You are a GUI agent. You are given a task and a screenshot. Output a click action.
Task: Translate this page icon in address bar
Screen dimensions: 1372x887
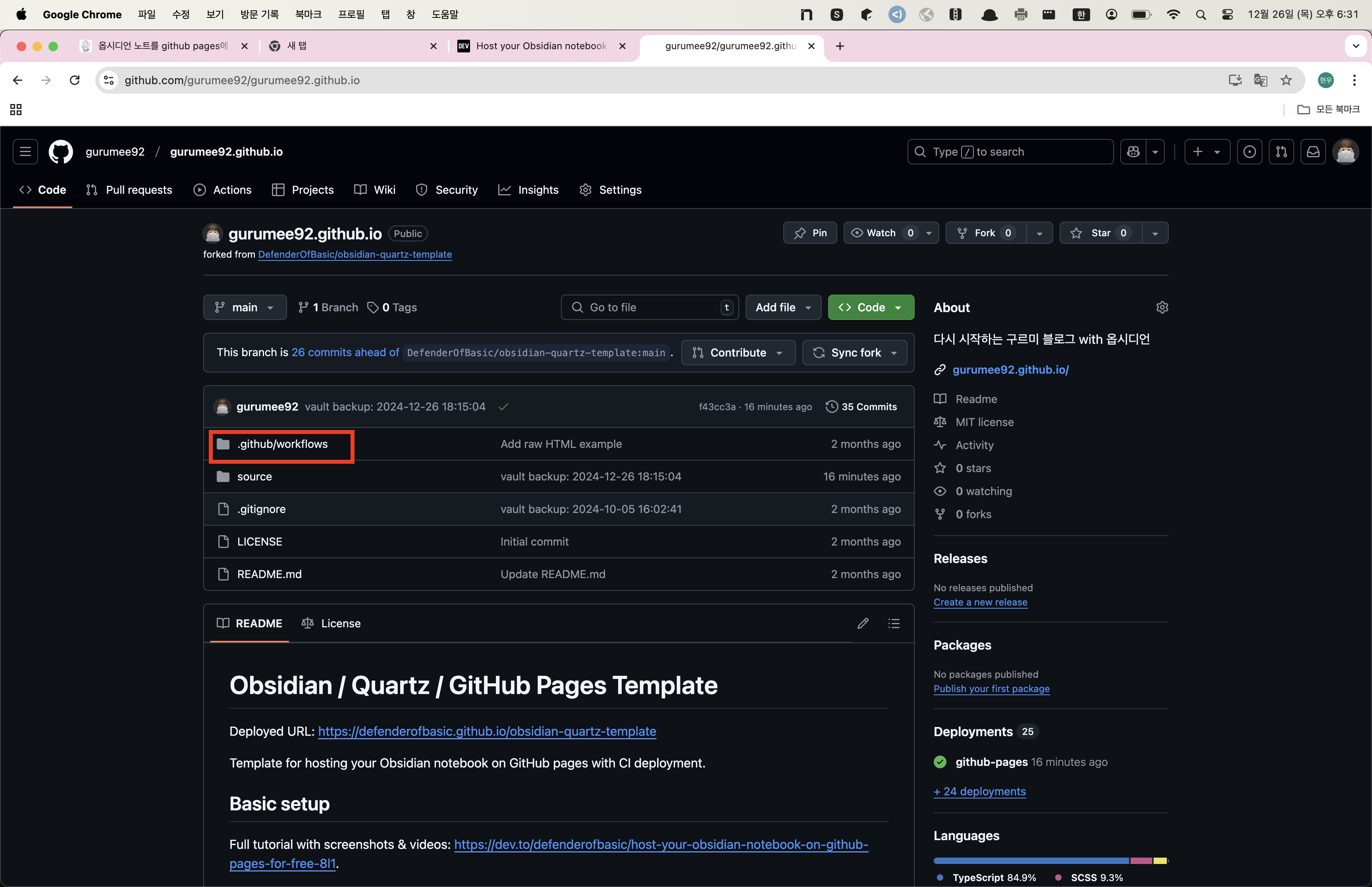pos(1260,80)
